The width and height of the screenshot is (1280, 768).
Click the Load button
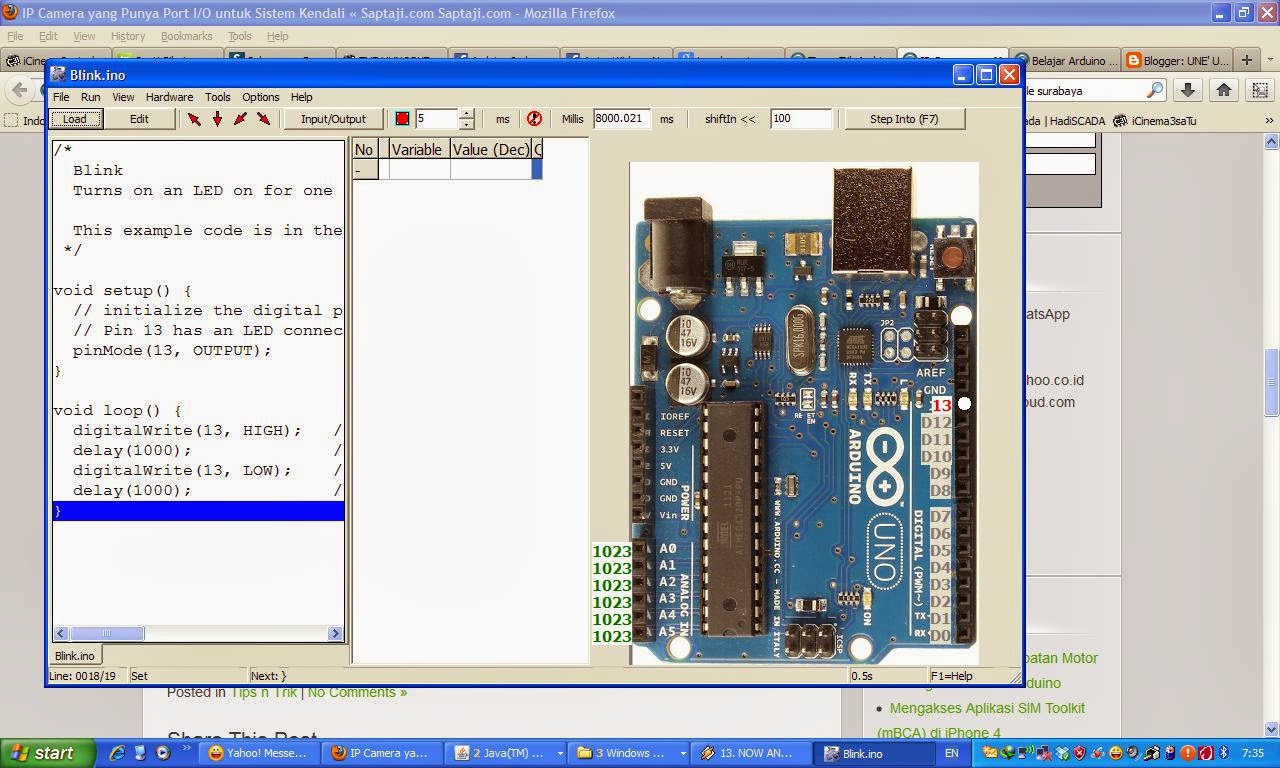point(76,119)
